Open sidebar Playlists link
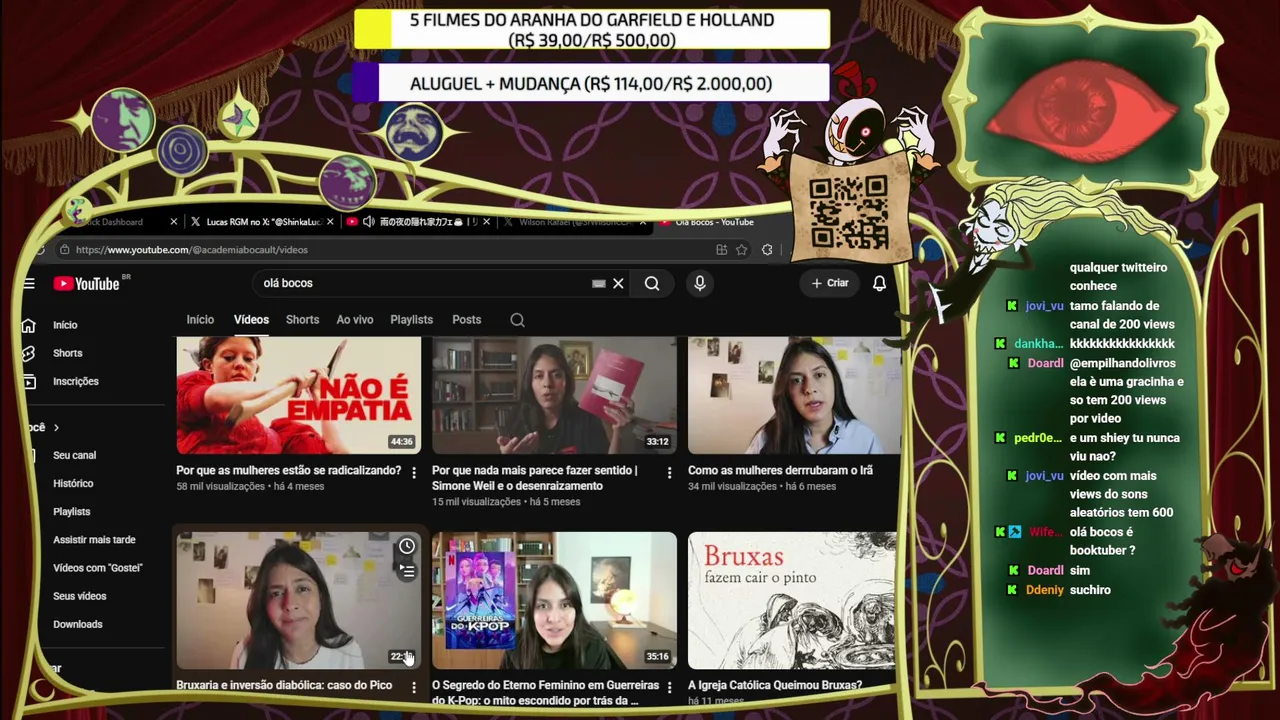1280x720 pixels. pyautogui.click(x=72, y=511)
